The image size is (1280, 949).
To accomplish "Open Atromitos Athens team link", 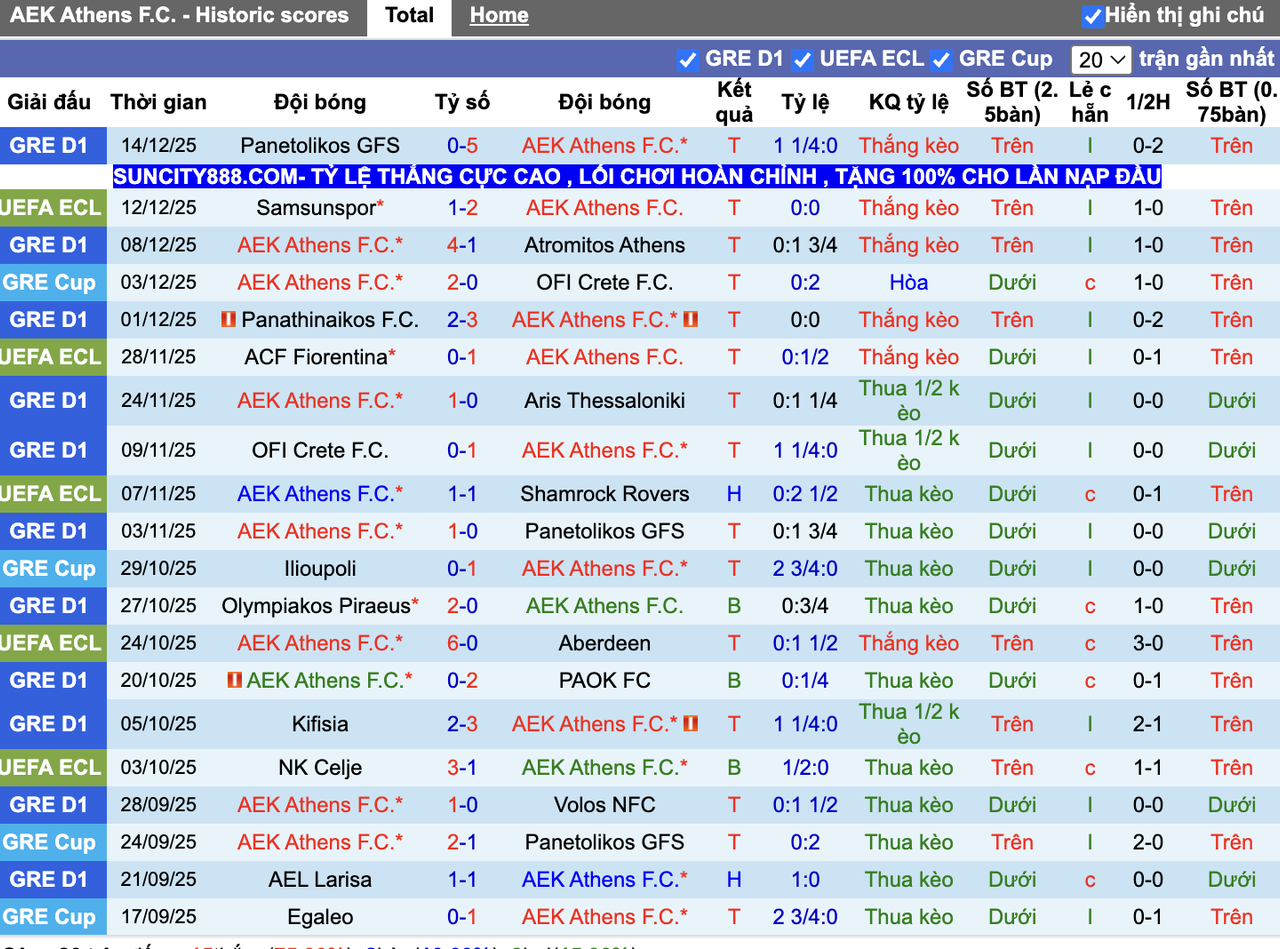I will (x=605, y=245).
